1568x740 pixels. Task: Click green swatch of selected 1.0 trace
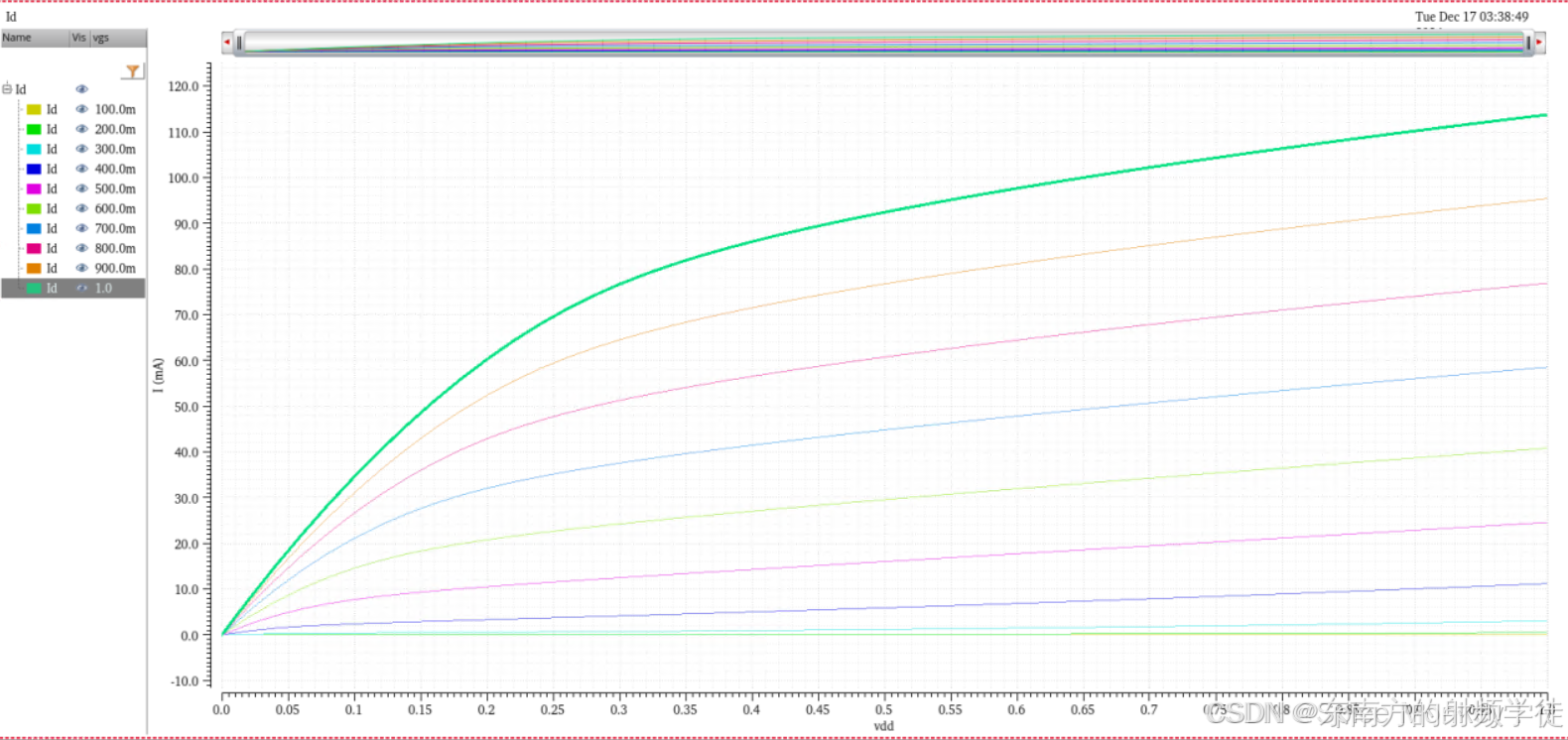coord(34,288)
